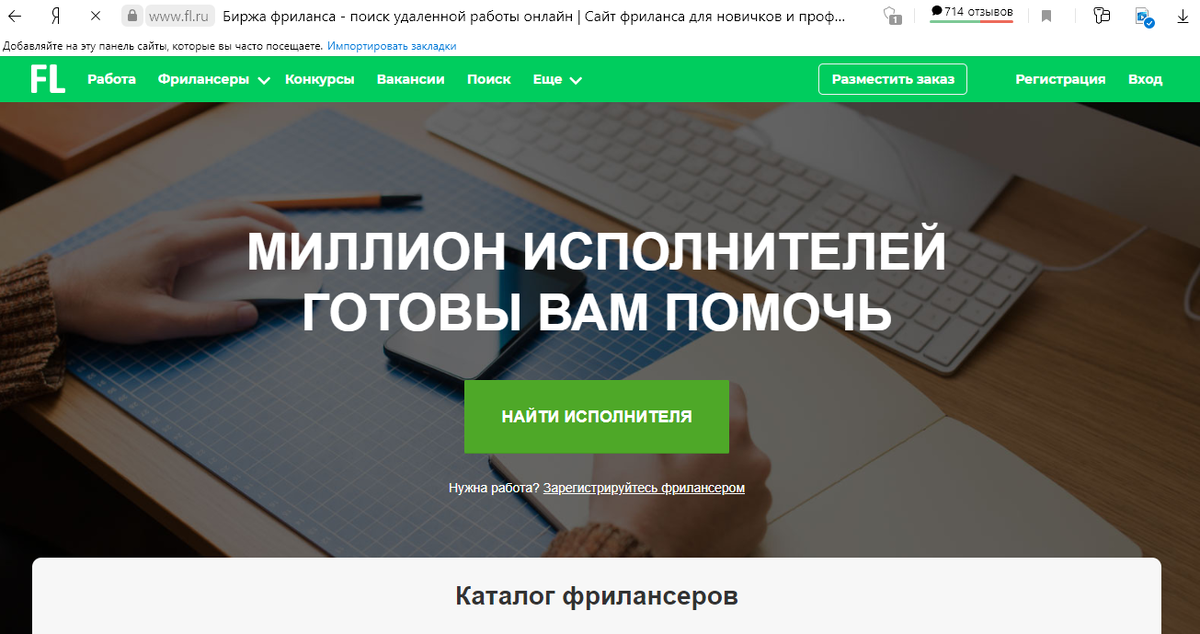The image size is (1200, 634).
Task: Stop page loading with the X icon
Action: click(x=95, y=16)
